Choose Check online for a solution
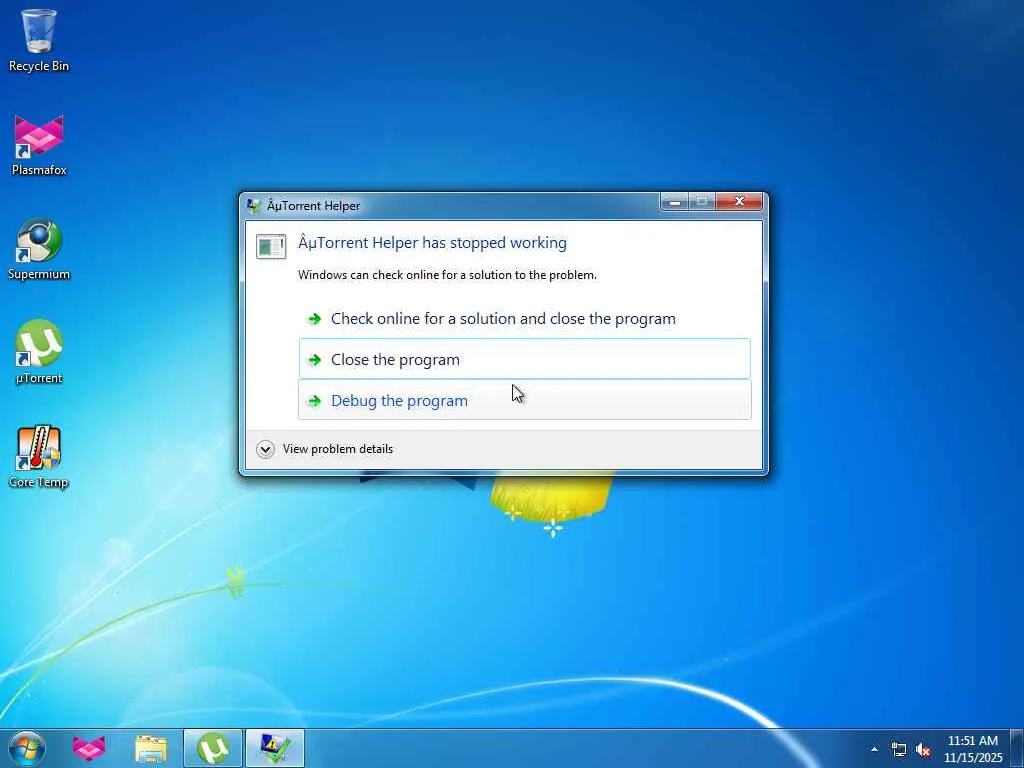The height and width of the screenshot is (768, 1024). 524,319
